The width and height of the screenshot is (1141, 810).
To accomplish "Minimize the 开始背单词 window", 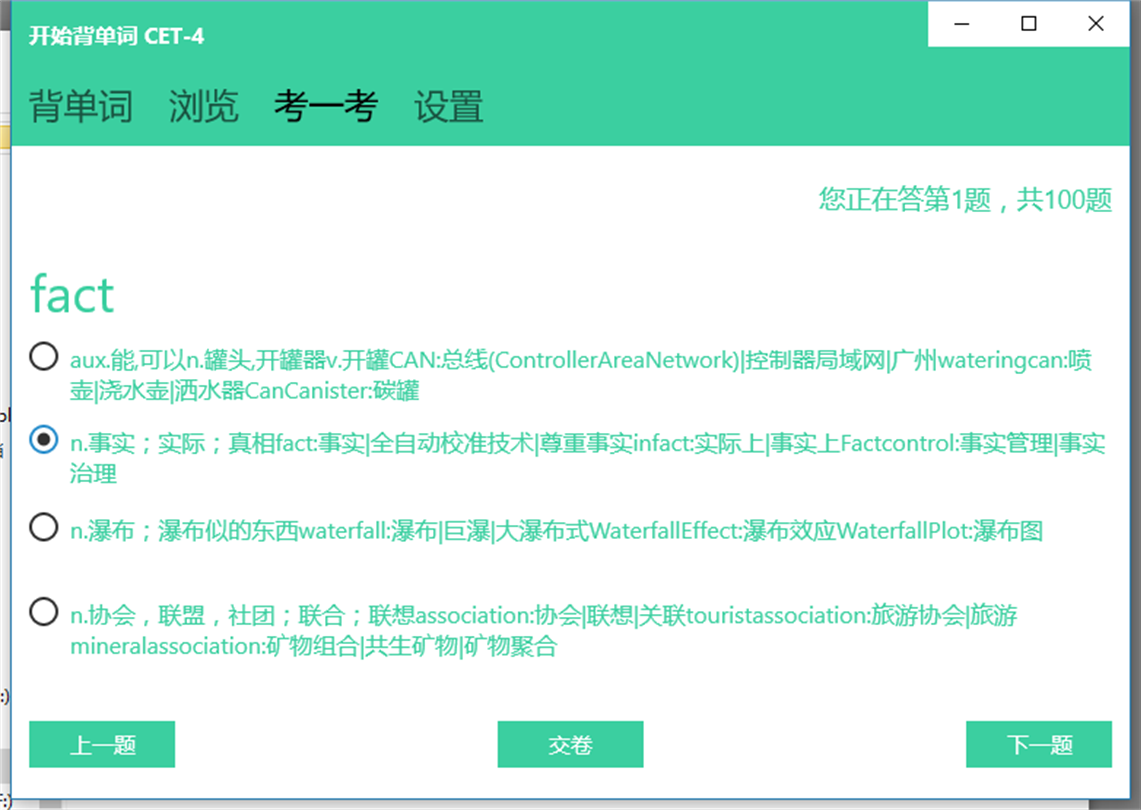I will click(961, 23).
